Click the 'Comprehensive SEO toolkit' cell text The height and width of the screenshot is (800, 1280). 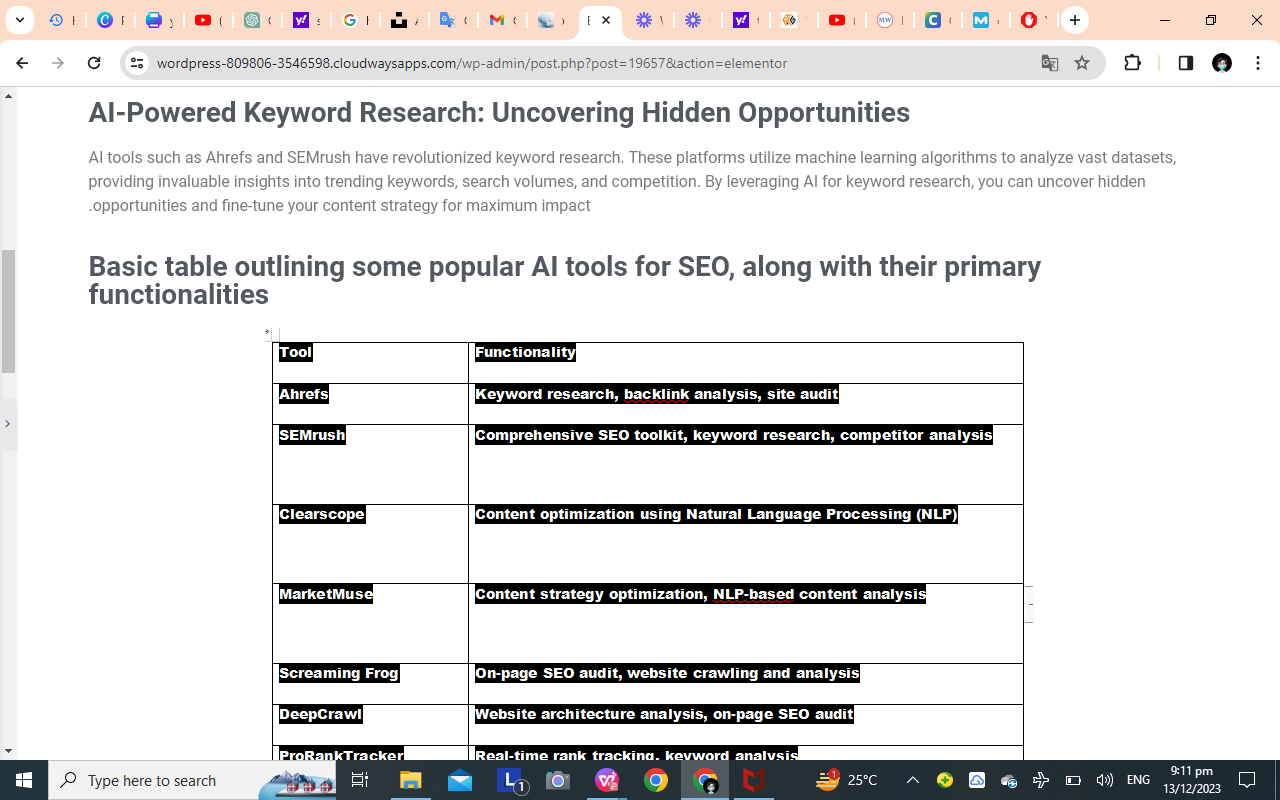pos(733,435)
